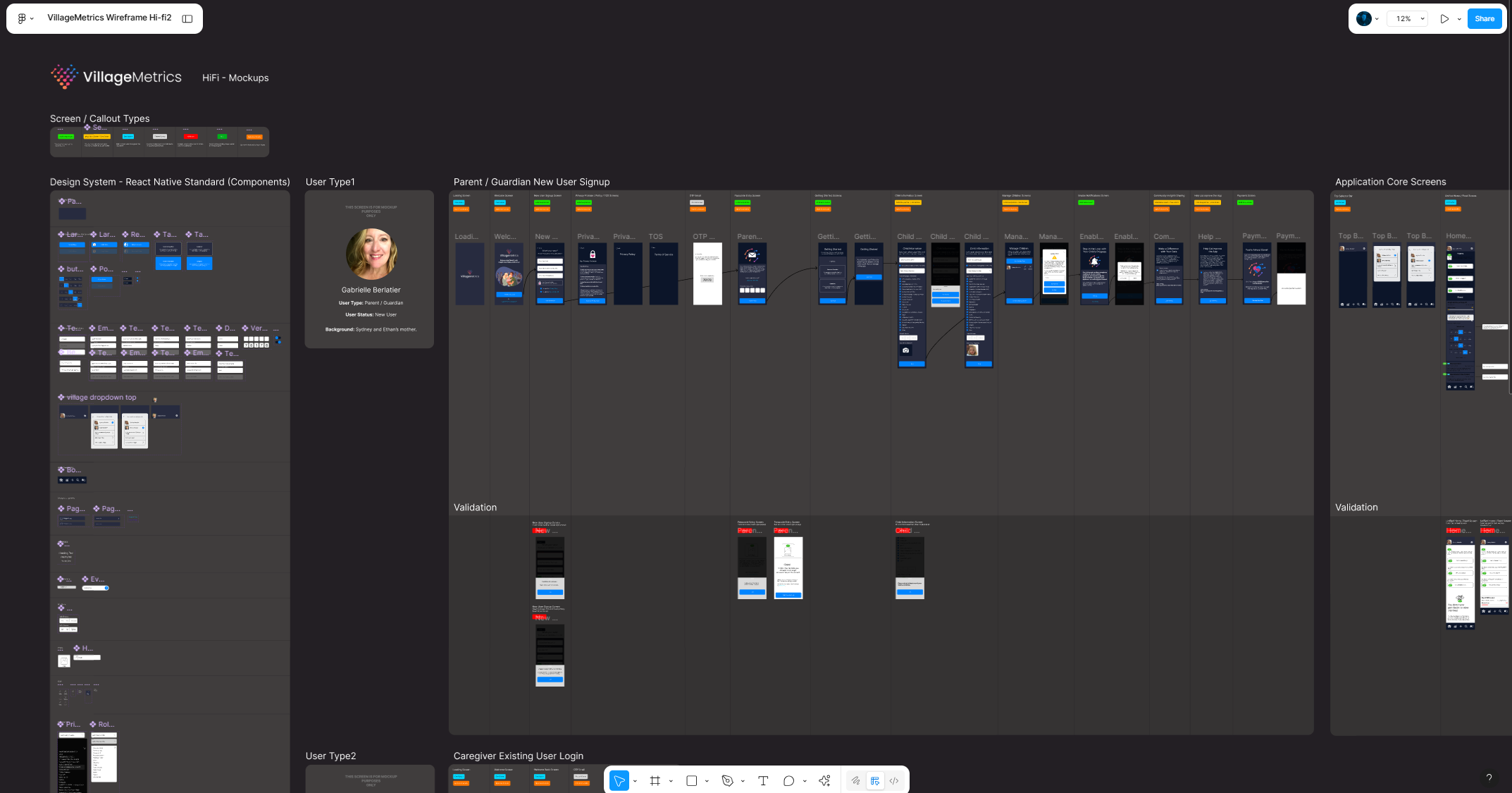Click the Present play button
This screenshot has height=793, width=1512.
(x=1444, y=18)
